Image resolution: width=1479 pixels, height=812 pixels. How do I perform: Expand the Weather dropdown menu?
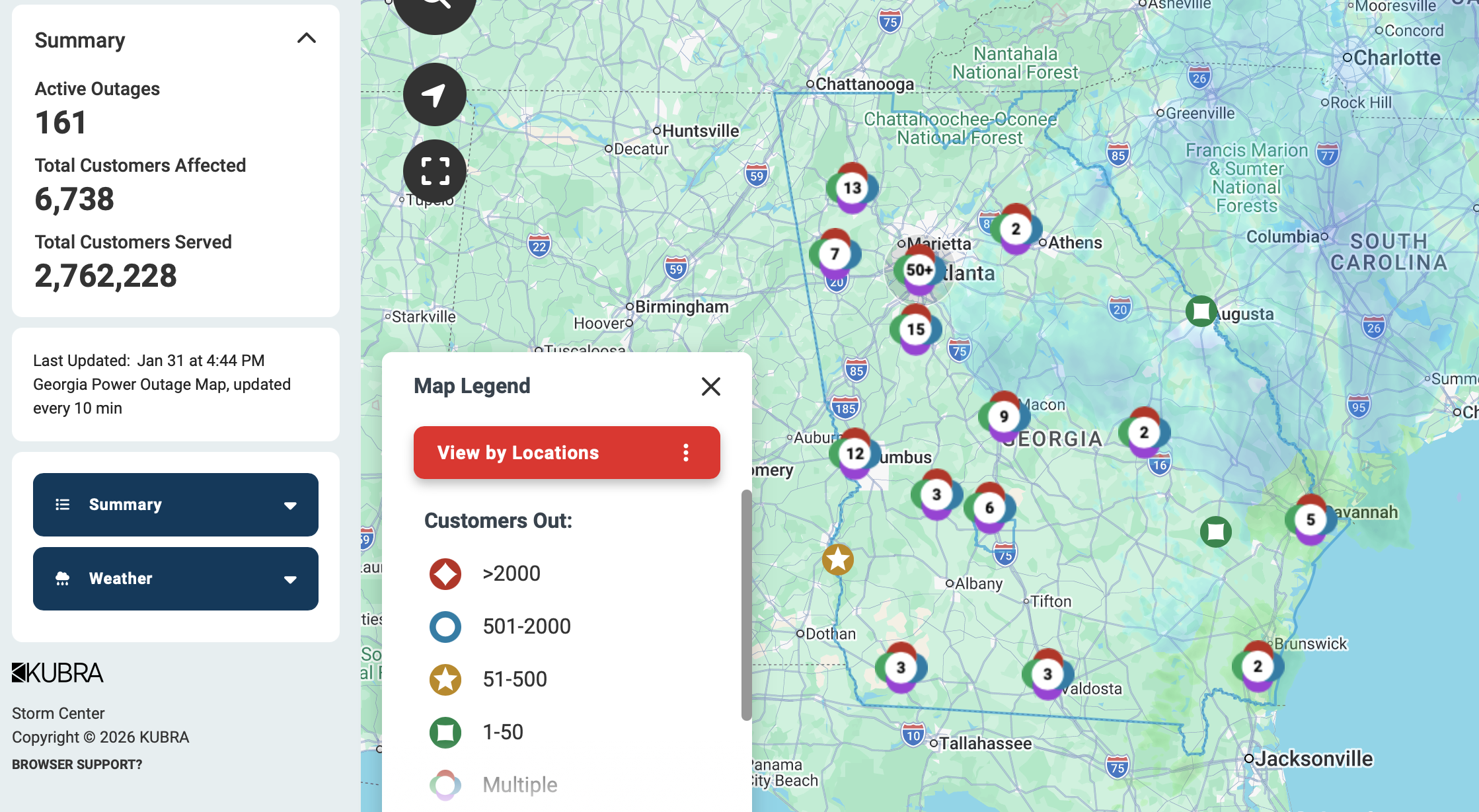coord(176,579)
